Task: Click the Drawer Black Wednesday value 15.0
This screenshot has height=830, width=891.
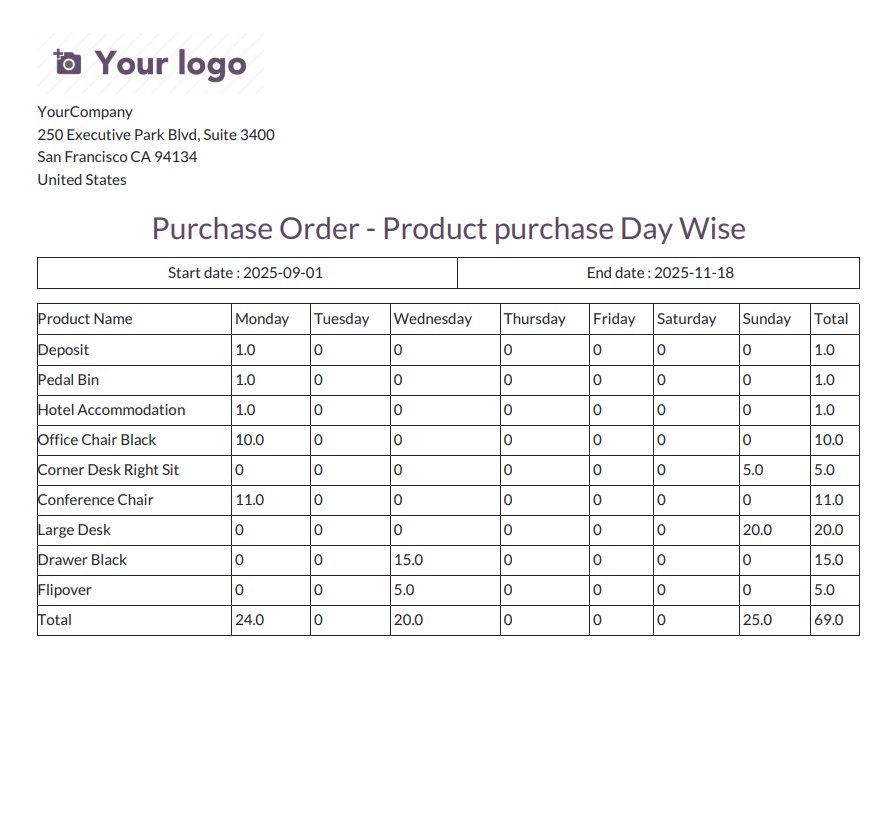Action: point(409,560)
